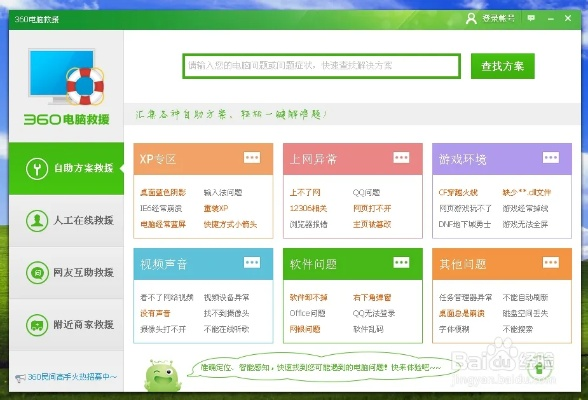Image resolution: width=588 pixels, height=400 pixels.
Task: Click the truck icon for nearby merchants
Action: tap(37, 325)
